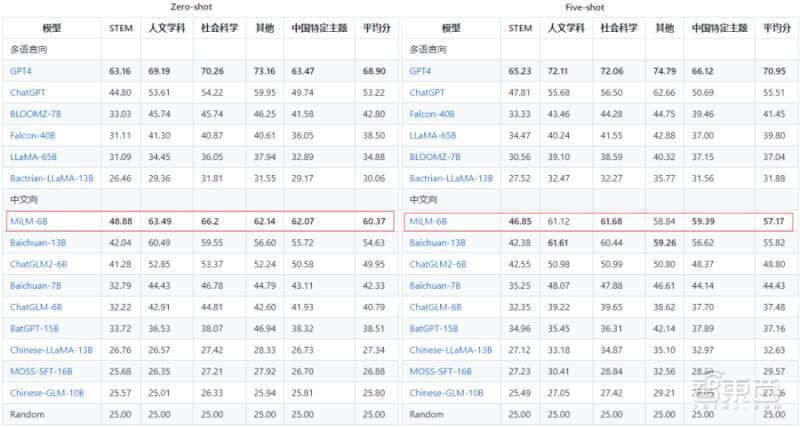The width and height of the screenshot is (800, 427).
Task: Open Baichuan-7B link in Zero-shot table
Action: click(35, 286)
